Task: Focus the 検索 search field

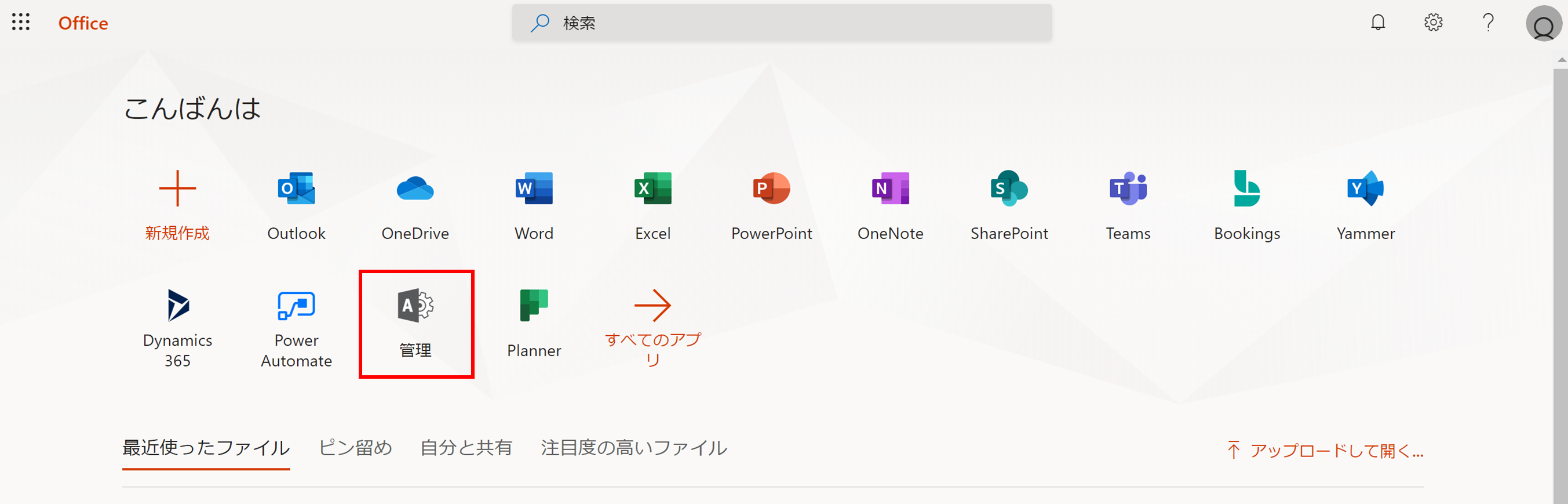Action: [782, 23]
